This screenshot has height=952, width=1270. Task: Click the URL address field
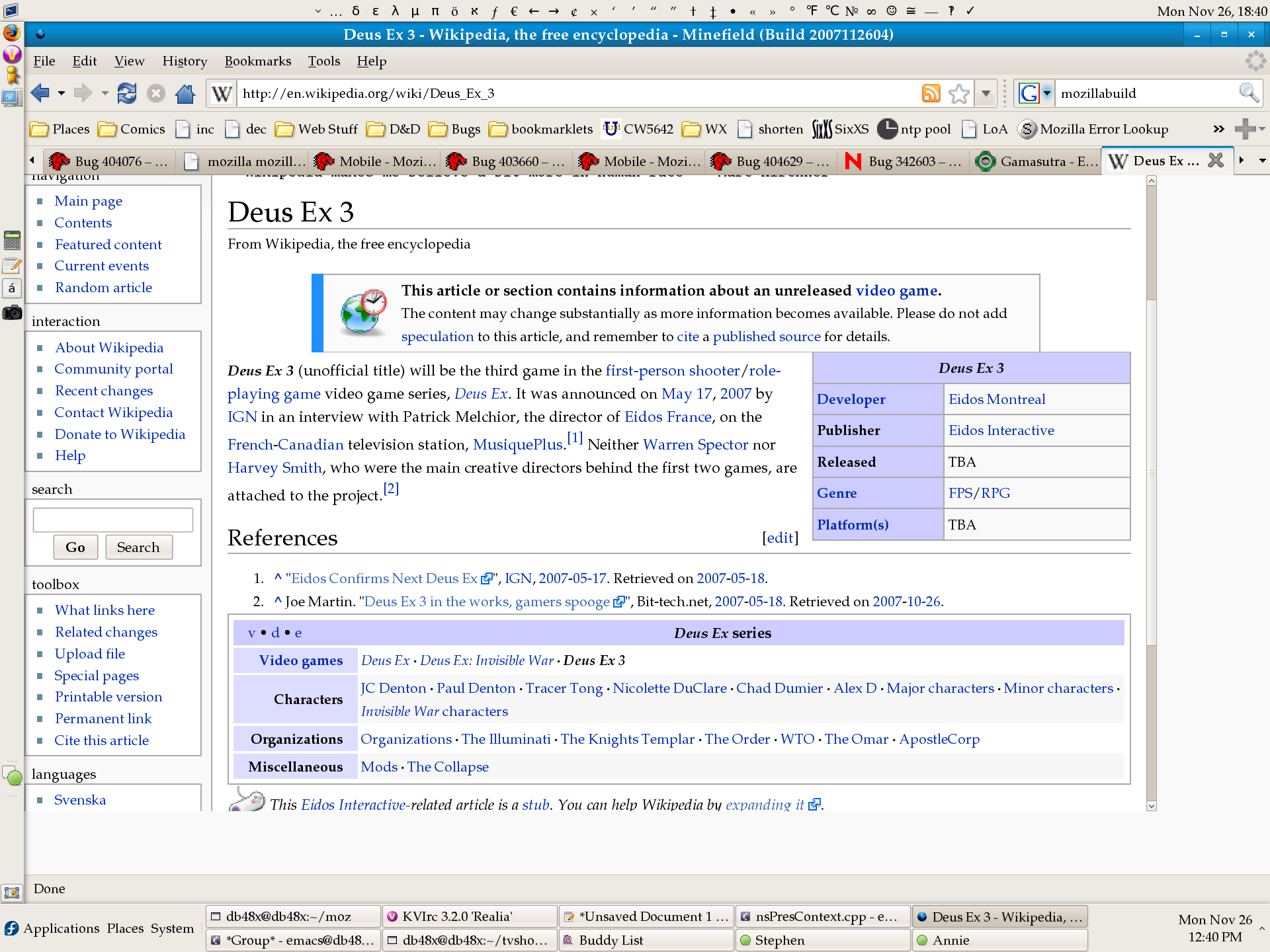click(x=579, y=93)
